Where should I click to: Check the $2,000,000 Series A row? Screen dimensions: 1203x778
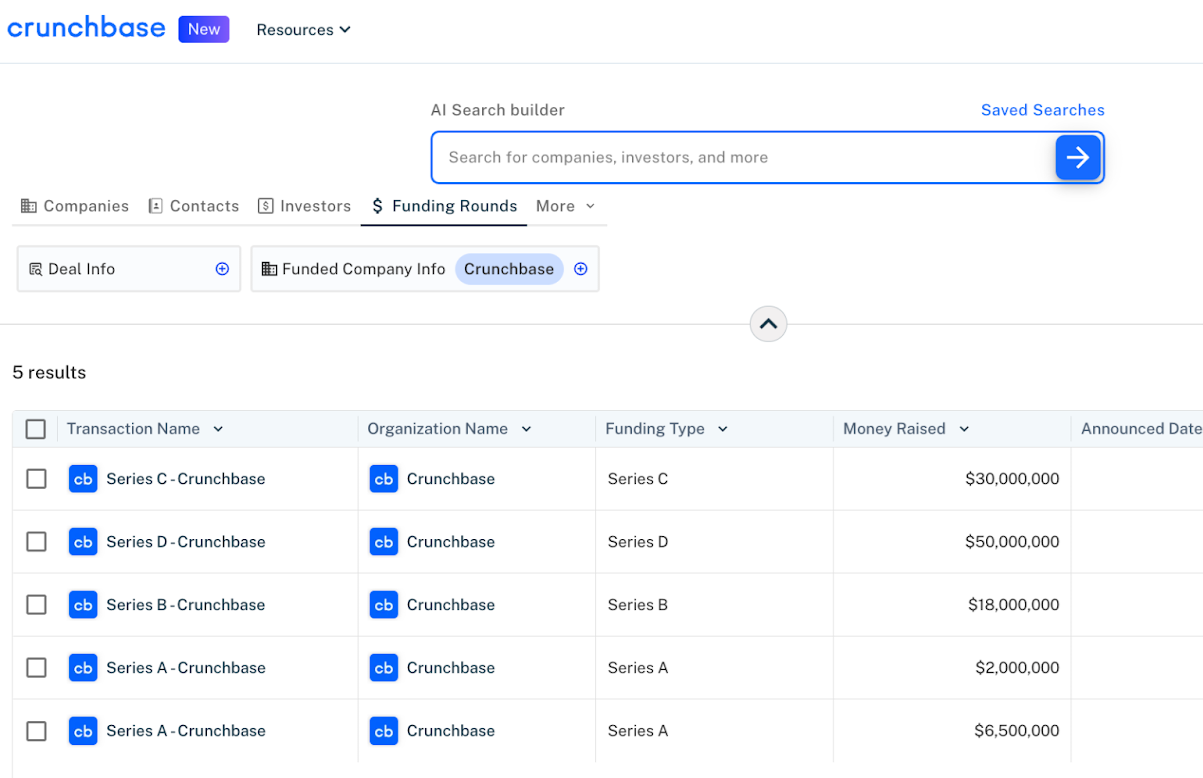(36, 668)
